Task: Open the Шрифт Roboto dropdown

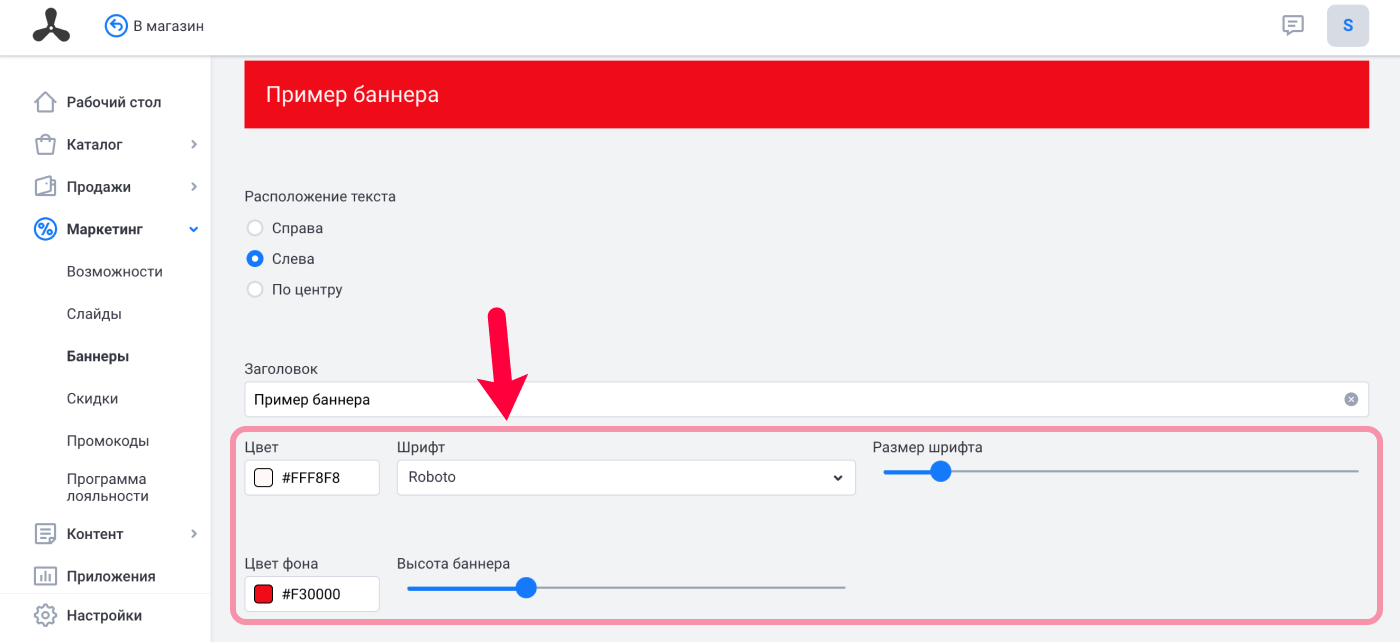Action: (x=626, y=478)
